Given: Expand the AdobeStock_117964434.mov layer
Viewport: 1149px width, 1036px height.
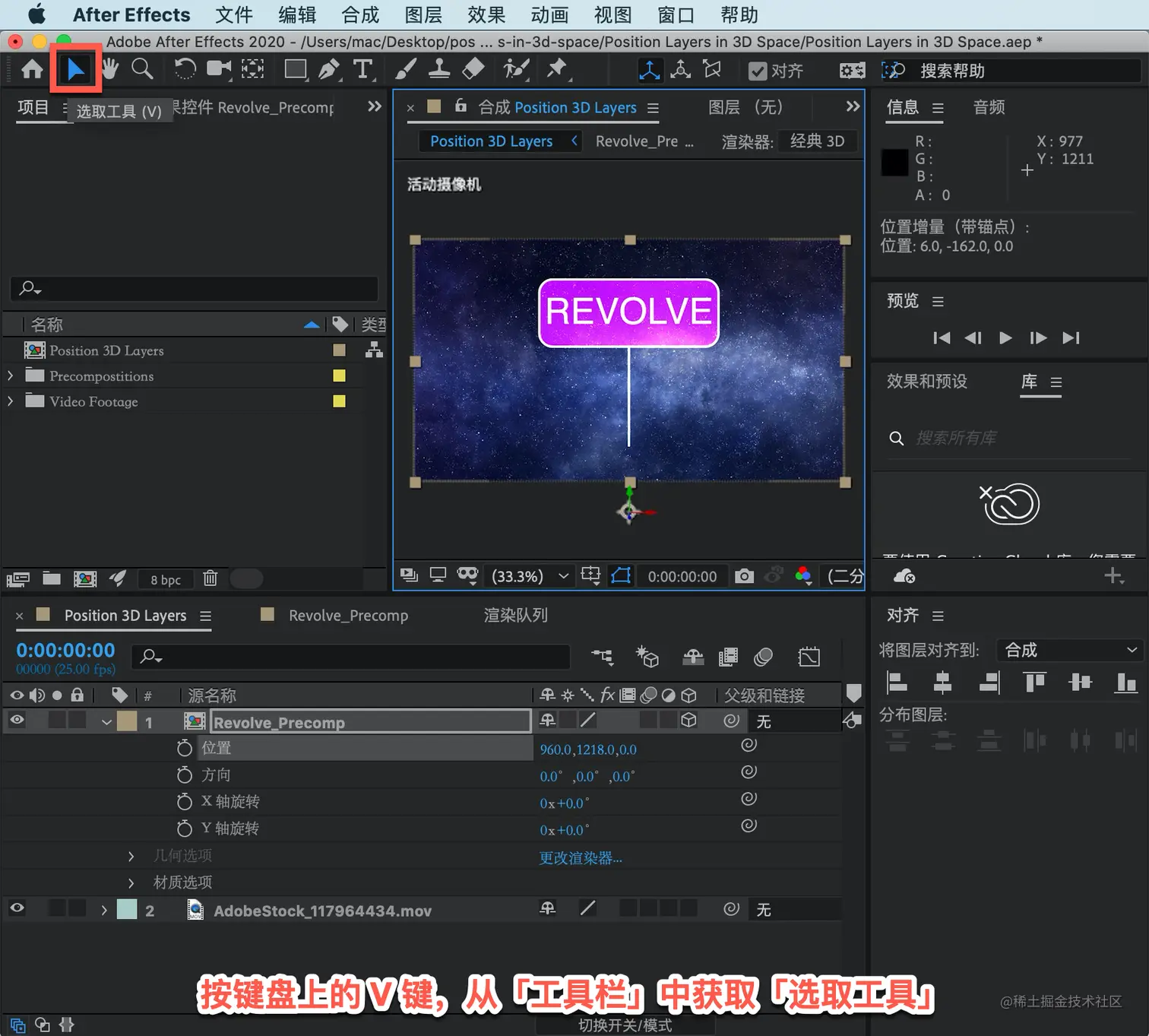Looking at the screenshot, I should click(104, 910).
